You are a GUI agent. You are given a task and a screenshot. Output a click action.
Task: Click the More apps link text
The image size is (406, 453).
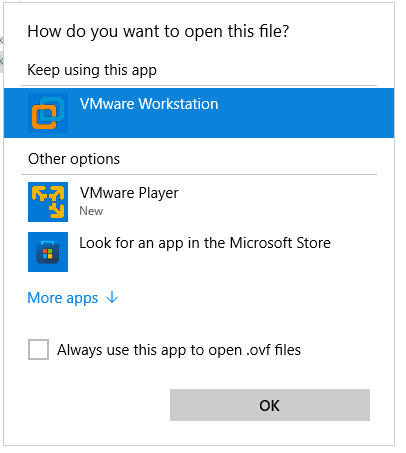63,298
